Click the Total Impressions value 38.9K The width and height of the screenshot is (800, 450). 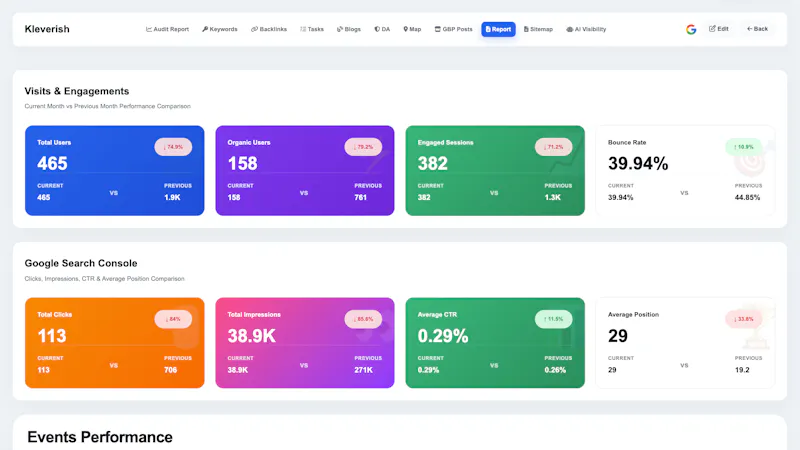(252, 336)
